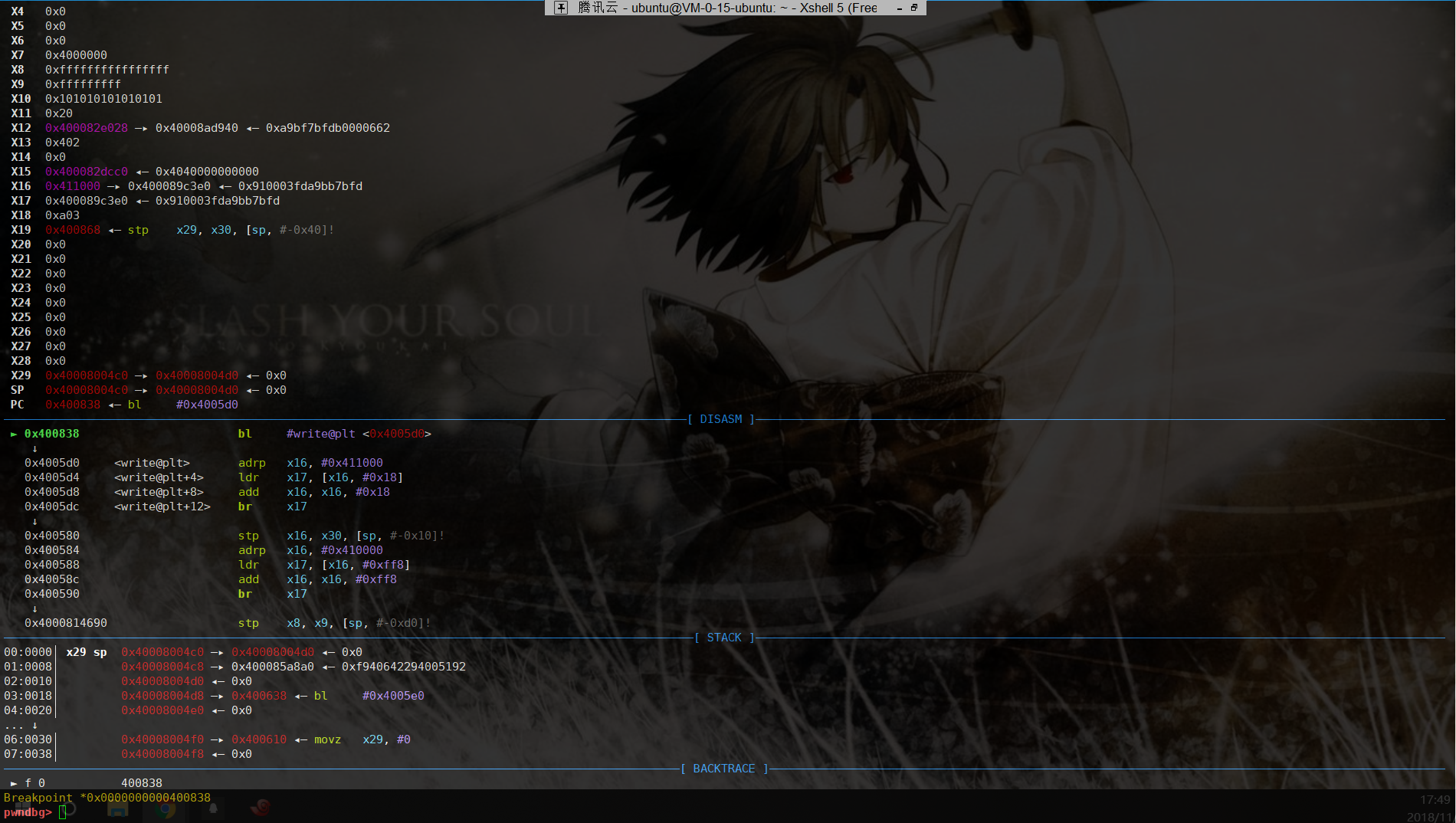Click the X11 value 0x20
The width and height of the screenshot is (1456, 823).
[x=58, y=113]
